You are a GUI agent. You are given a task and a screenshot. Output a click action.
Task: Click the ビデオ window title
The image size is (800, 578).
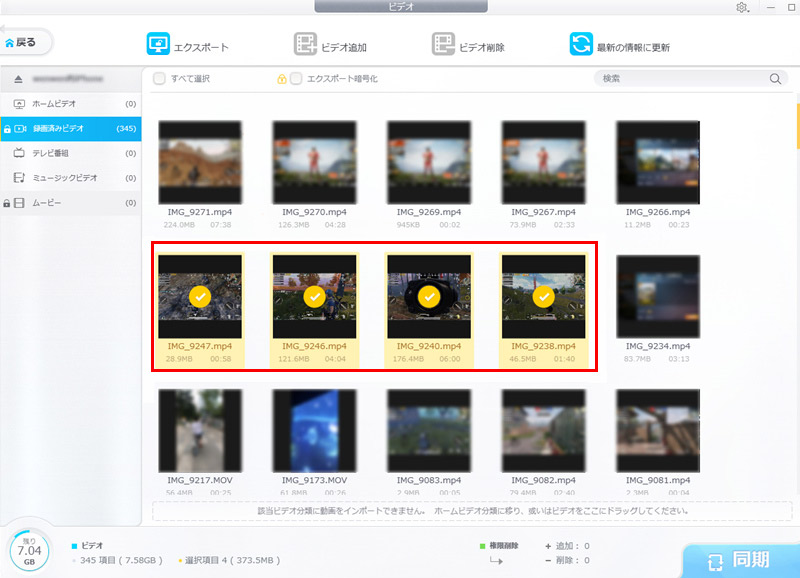coord(401,7)
